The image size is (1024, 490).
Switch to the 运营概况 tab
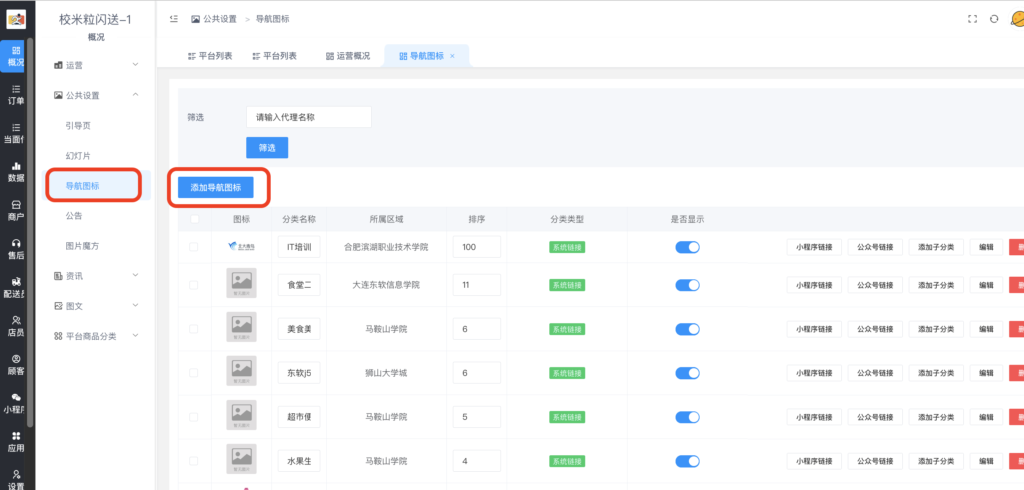coord(347,56)
